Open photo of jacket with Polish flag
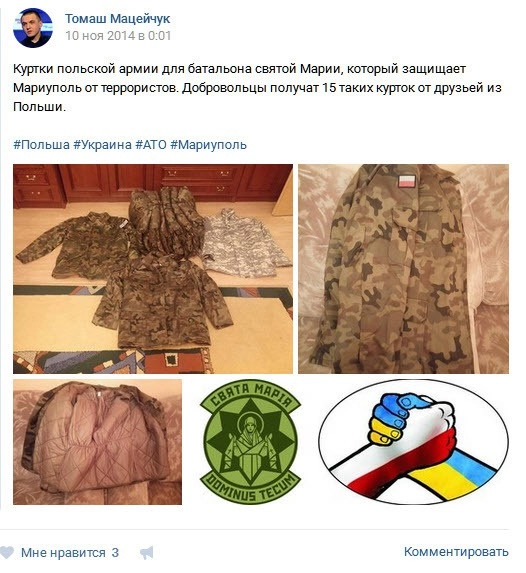 point(403,269)
